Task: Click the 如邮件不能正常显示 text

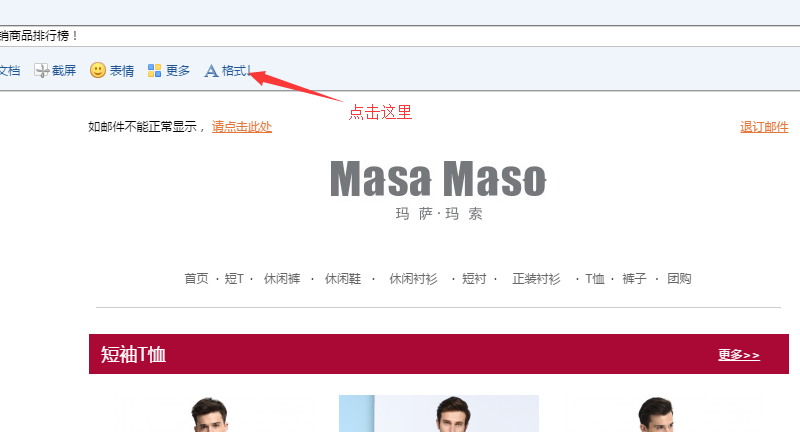Action: click(142, 126)
